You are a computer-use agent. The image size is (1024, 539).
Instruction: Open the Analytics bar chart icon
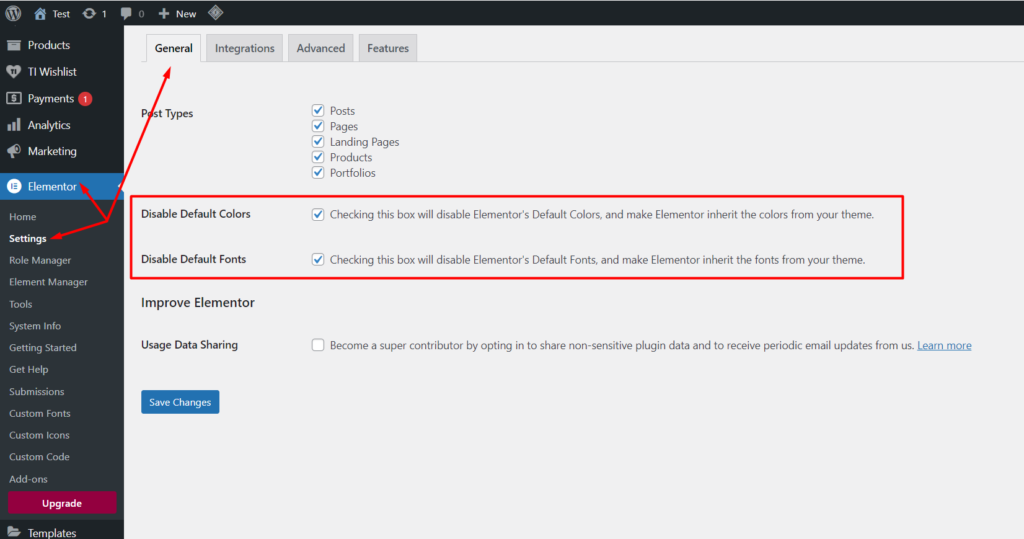(14, 125)
